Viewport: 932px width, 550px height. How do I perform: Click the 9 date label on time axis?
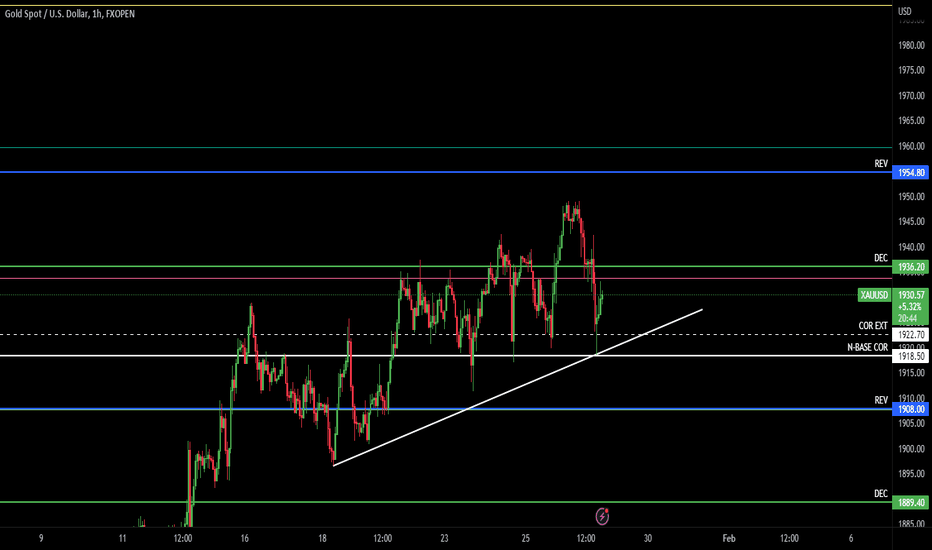41,539
